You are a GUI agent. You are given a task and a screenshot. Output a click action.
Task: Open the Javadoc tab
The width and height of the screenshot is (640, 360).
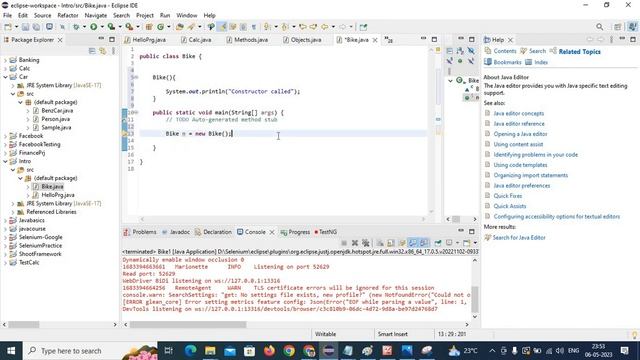176,232
